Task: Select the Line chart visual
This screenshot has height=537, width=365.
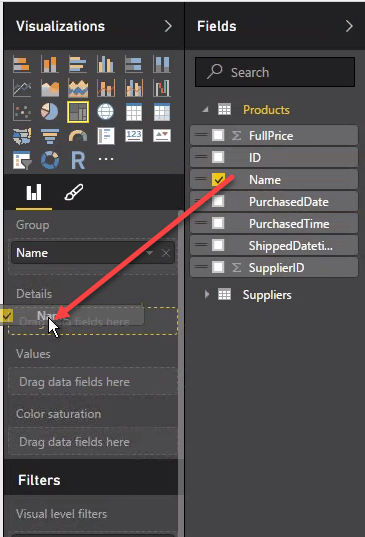Action: pyautogui.click(x=22, y=88)
